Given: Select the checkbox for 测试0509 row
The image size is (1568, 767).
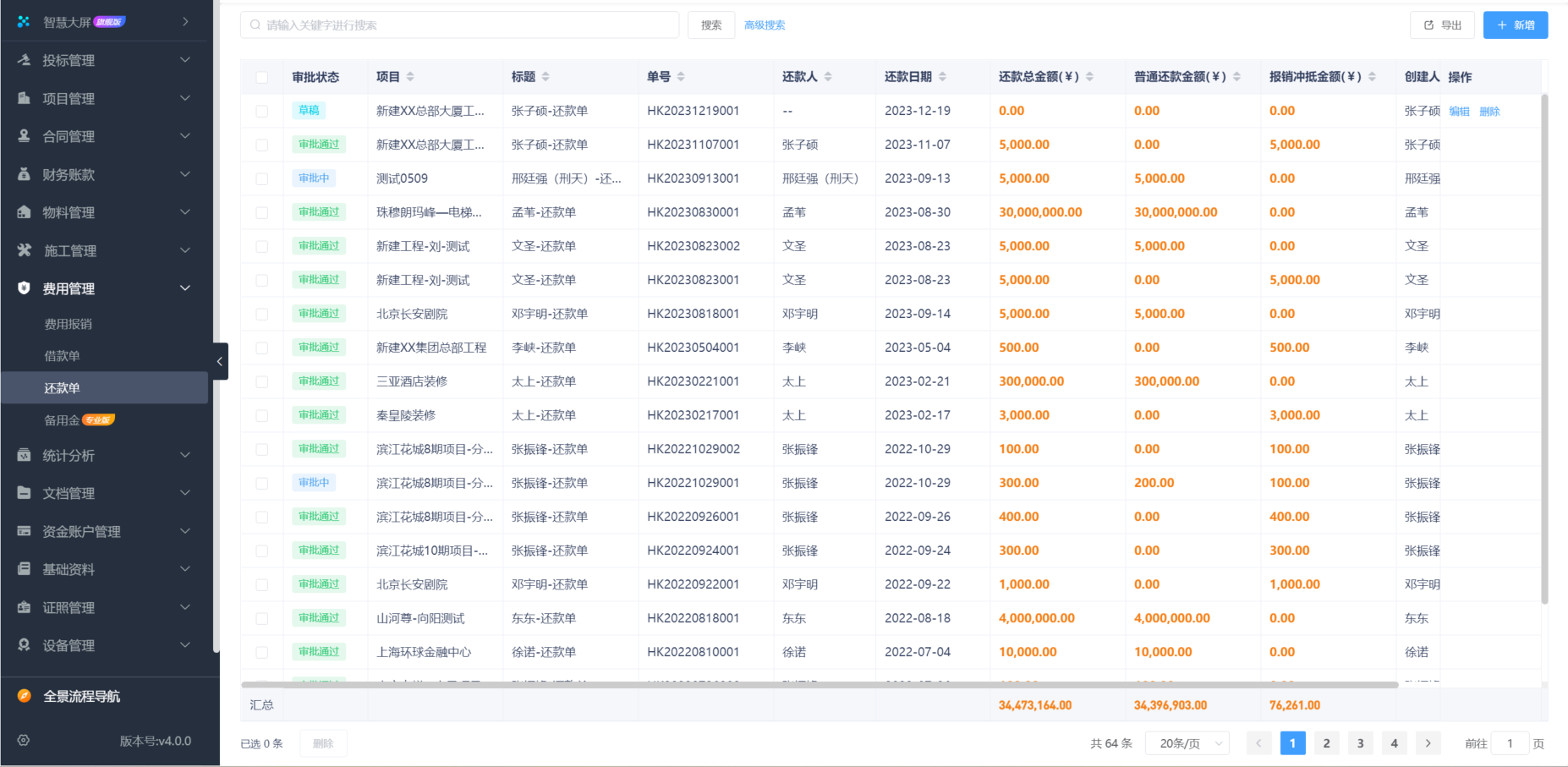Looking at the screenshot, I should click(x=262, y=179).
